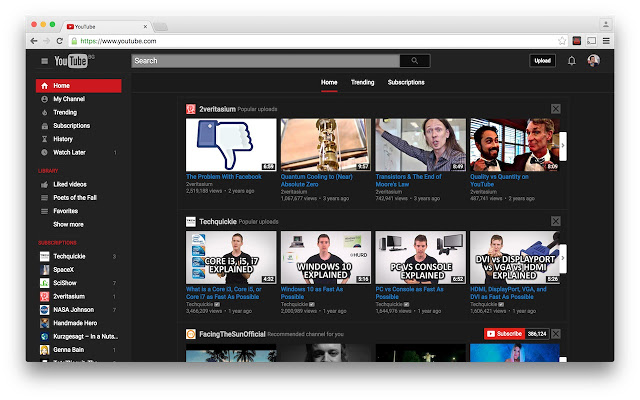Open Quality vs Quantity on YouTube link
The width and height of the screenshot is (640, 400).
(499, 180)
